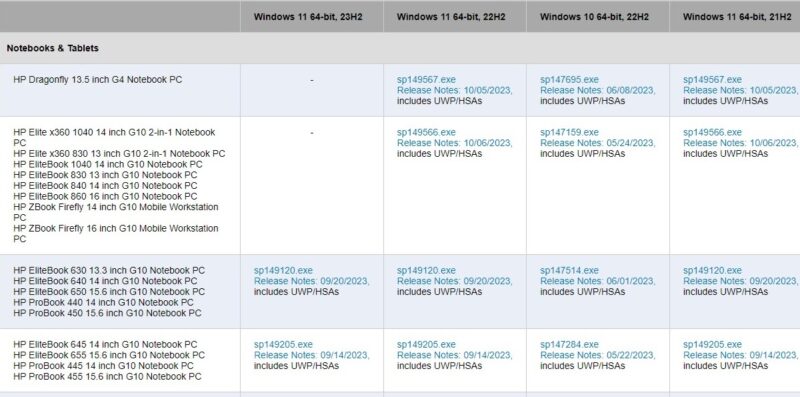Open Release Notes 10/05/2023 in Windows 11 22H2 column
The height and width of the screenshot is (397, 800).
(455, 90)
